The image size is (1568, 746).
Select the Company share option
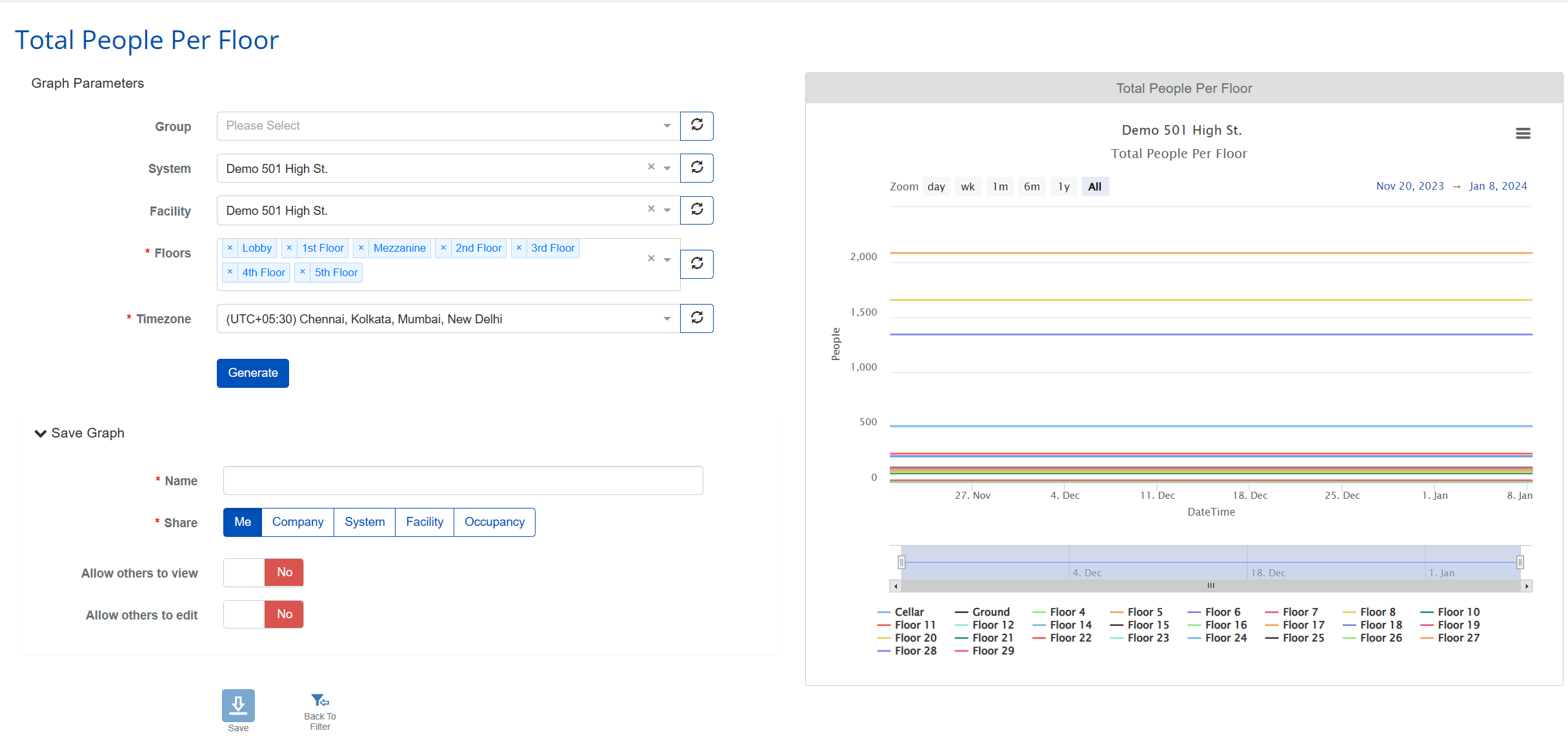(297, 522)
